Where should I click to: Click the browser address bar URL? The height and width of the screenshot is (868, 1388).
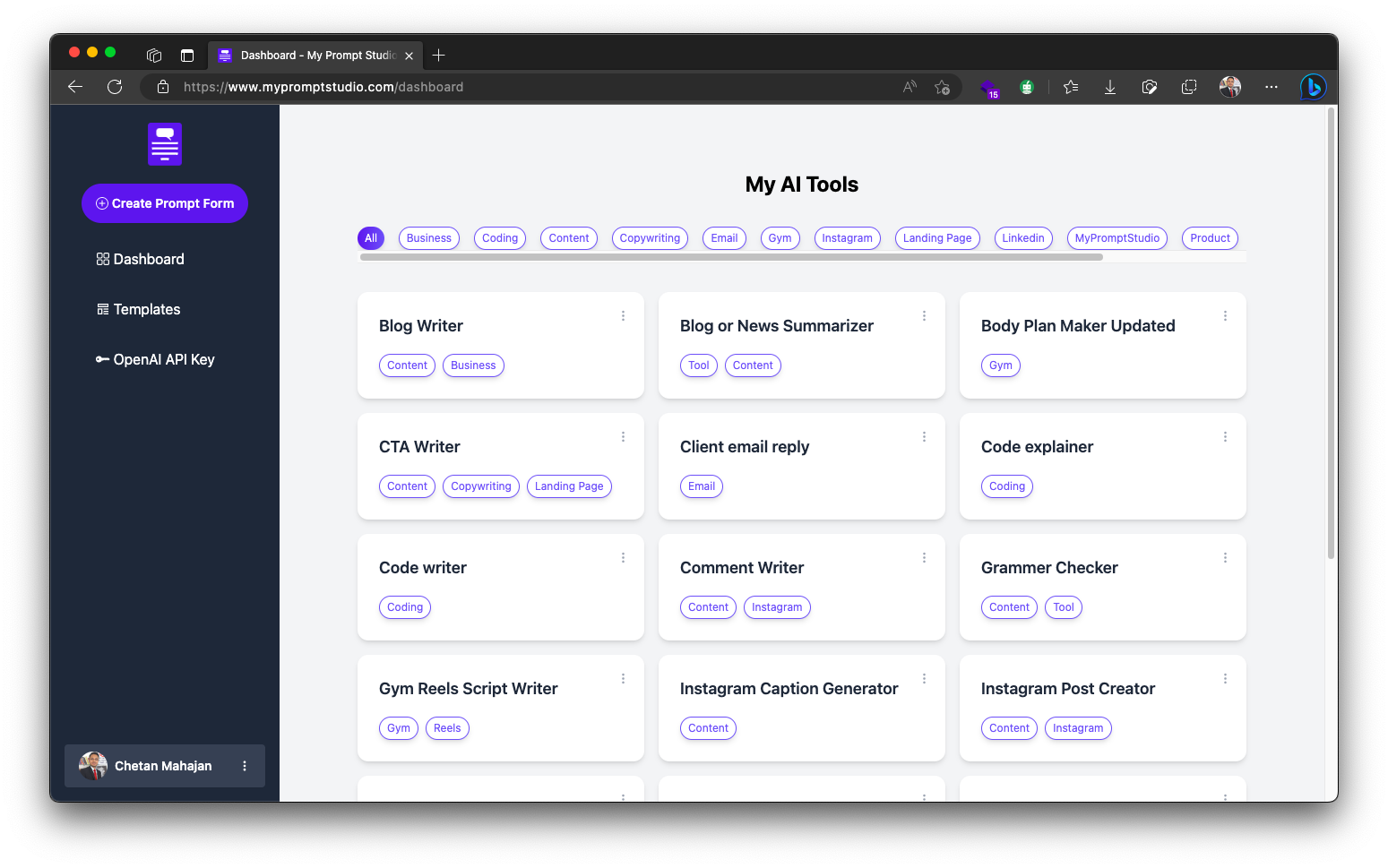coord(323,87)
